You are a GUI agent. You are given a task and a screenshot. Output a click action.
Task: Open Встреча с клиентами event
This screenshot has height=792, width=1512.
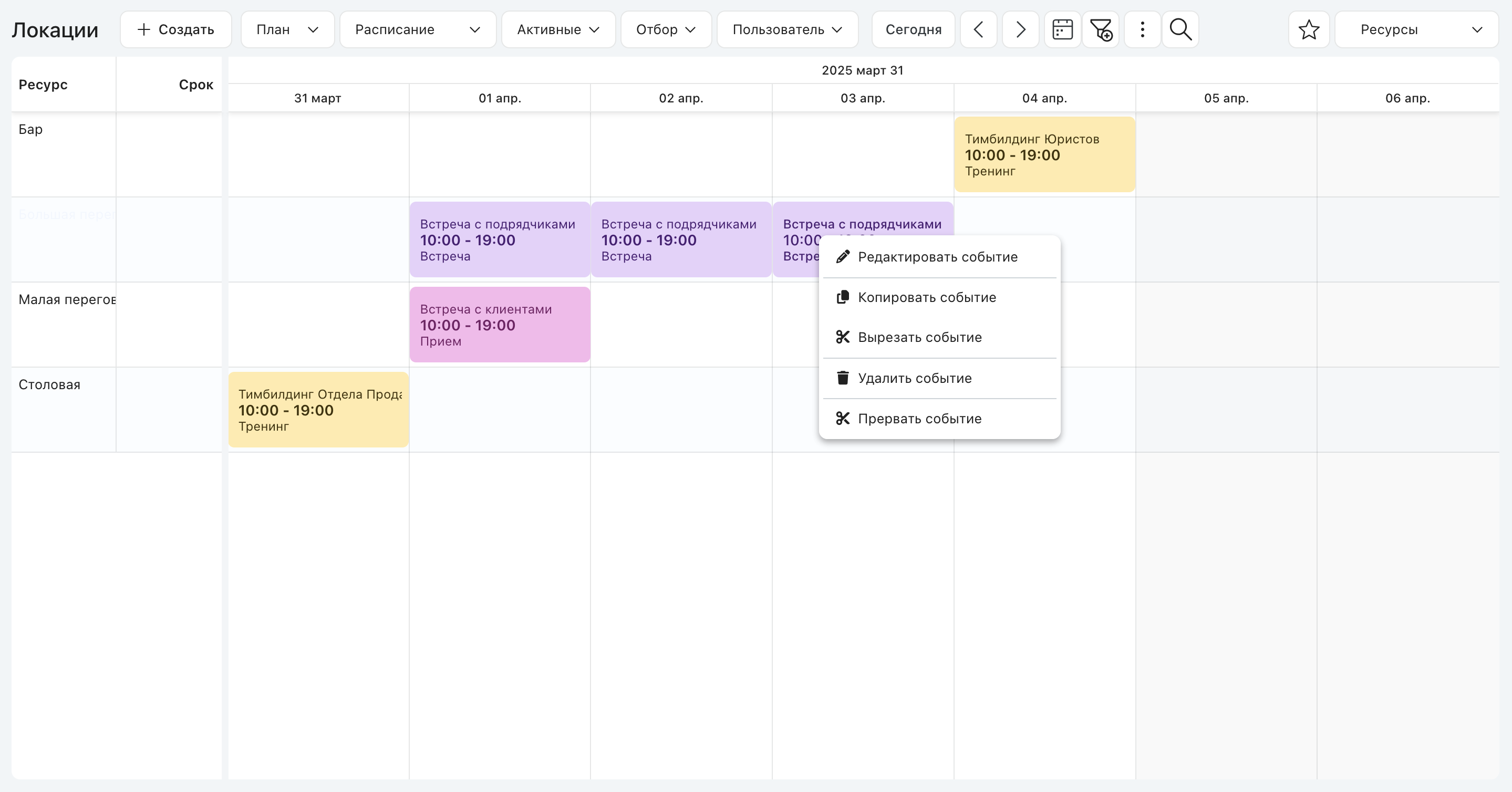coord(500,325)
